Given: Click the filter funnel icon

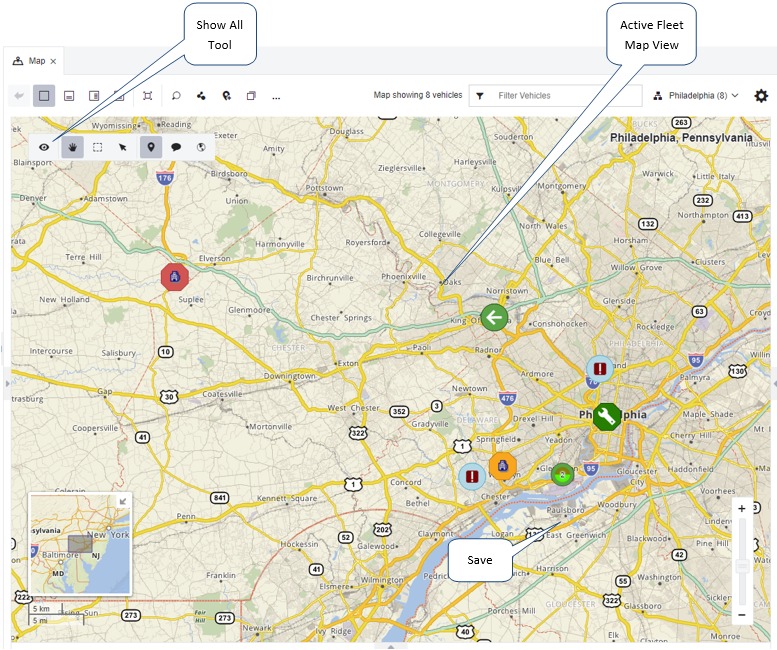Looking at the screenshot, I should [480, 96].
